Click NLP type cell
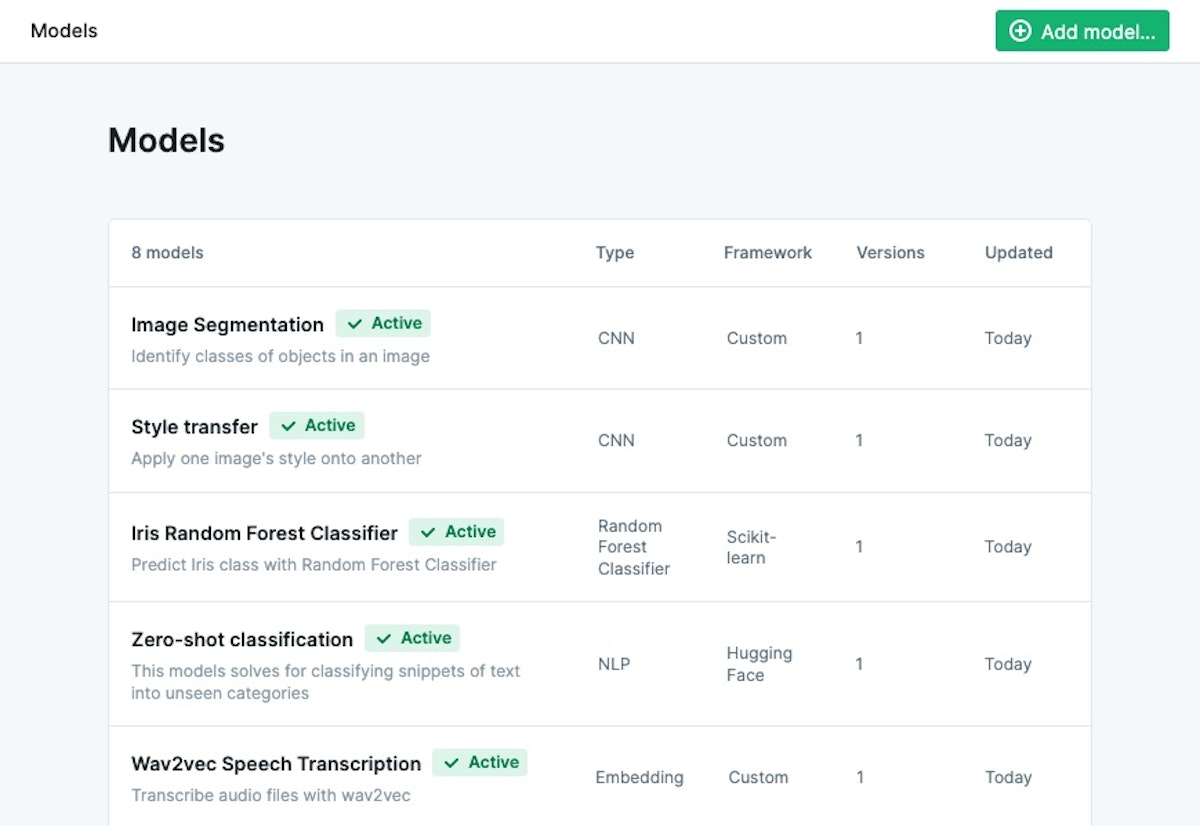Screen dimensions: 1200x826 (x=614, y=664)
